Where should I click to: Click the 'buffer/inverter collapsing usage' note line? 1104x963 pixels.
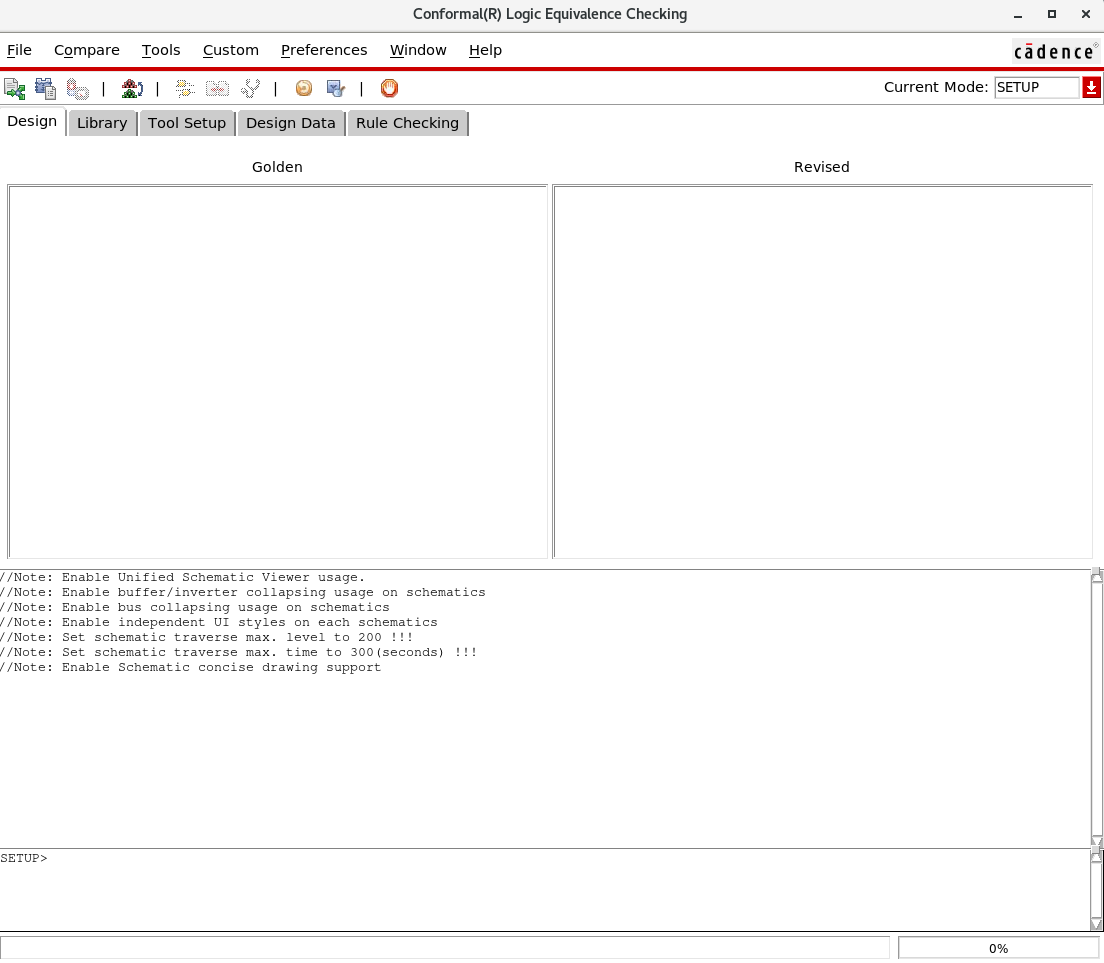[x=243, y=592]
